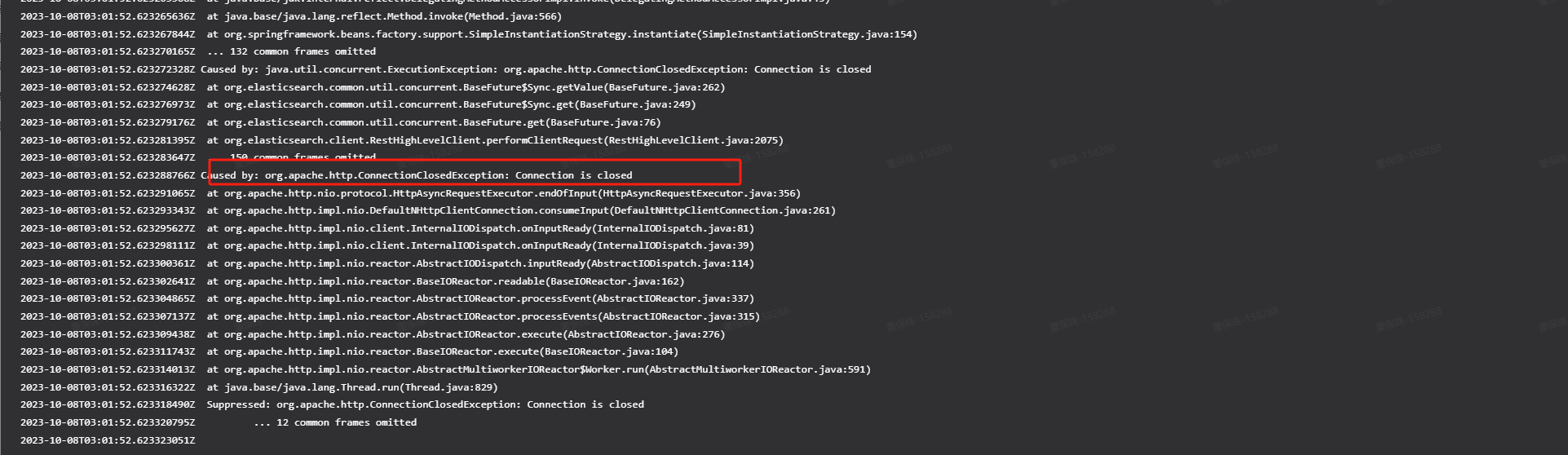Select the 'Suppressed: org.apache.http.ConnectionClosedException' line
The image size is (1568, 455).
(332, 404)
